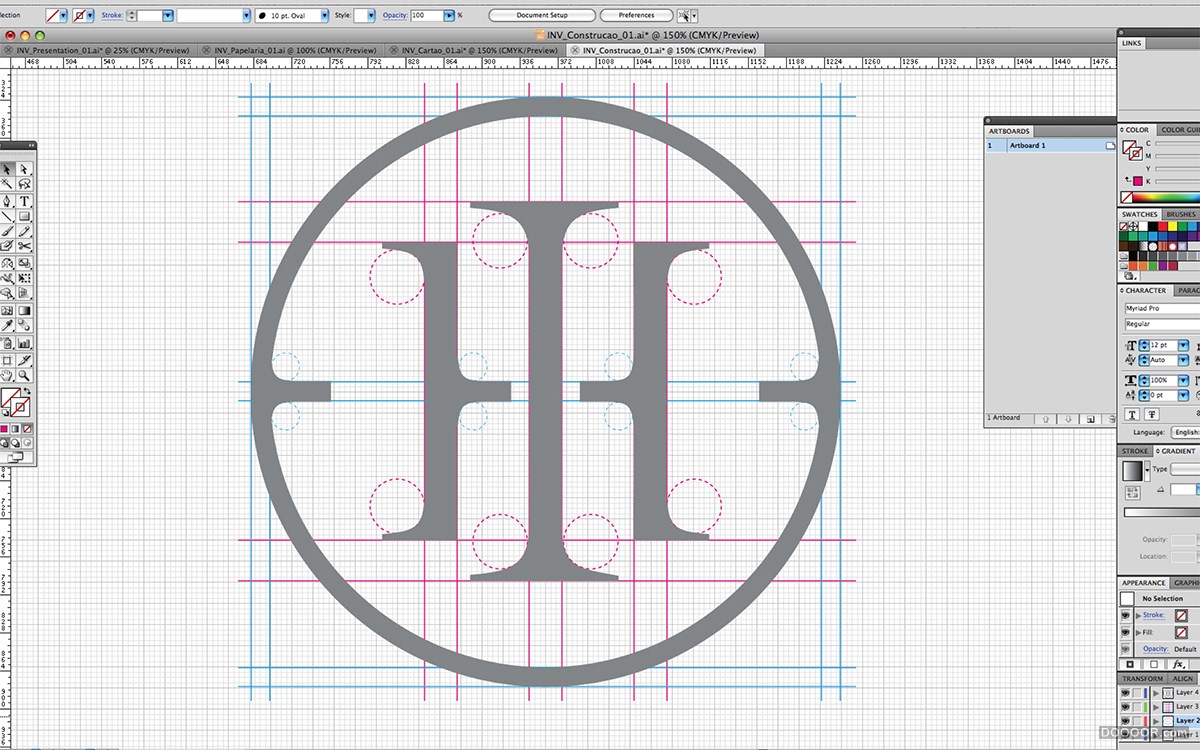Select the Gradient tool in toolbox

tap(25, 310)
